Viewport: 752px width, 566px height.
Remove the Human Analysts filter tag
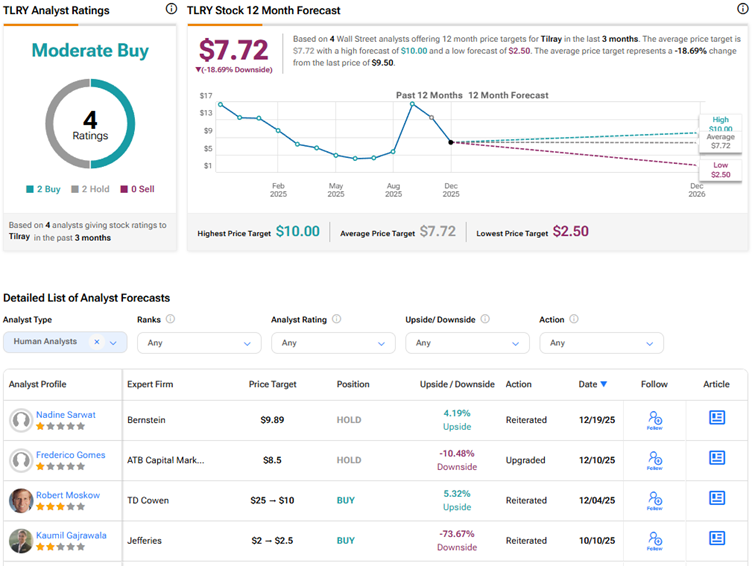point(97,342)
